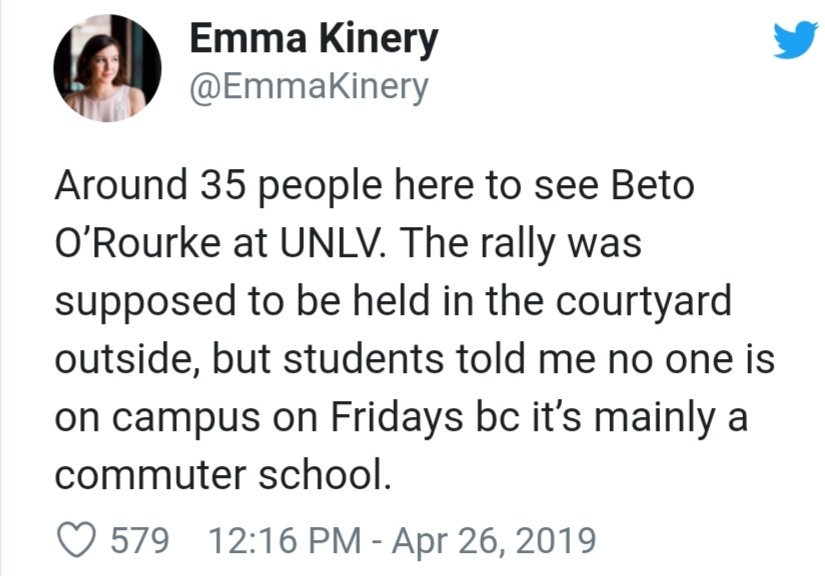Screen dimensions: 825x576
Task: Click the 579 likes count
Action: click(143, 542)
